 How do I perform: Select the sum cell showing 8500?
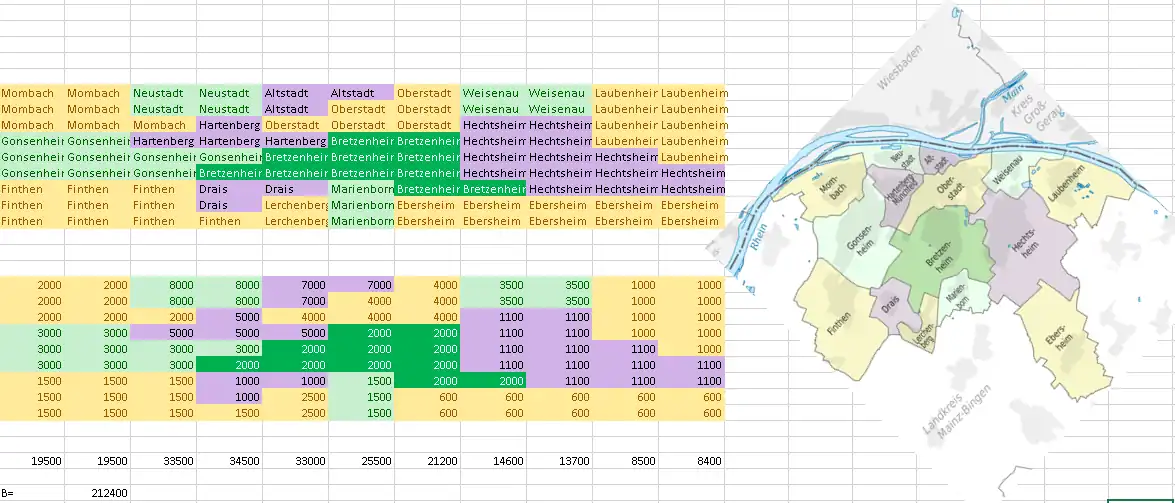(625, 461)
